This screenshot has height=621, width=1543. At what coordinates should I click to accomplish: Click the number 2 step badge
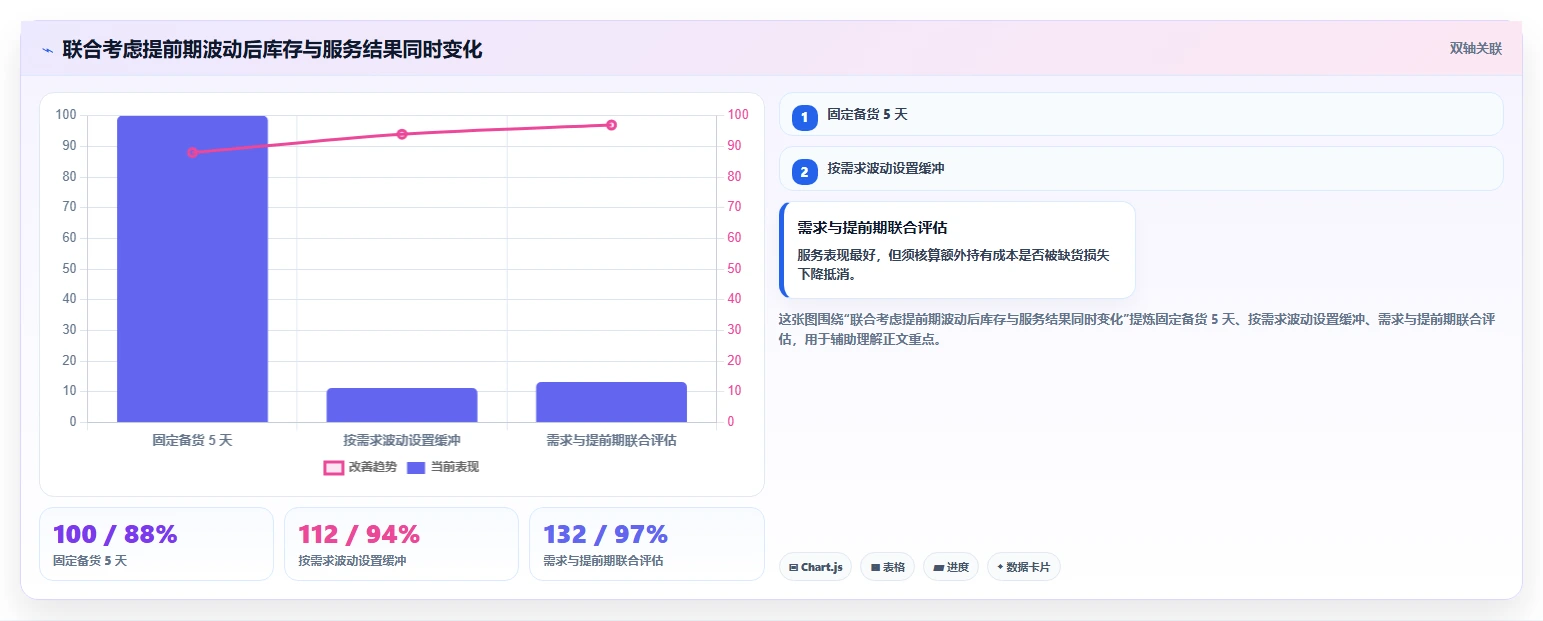coord(804,171)
